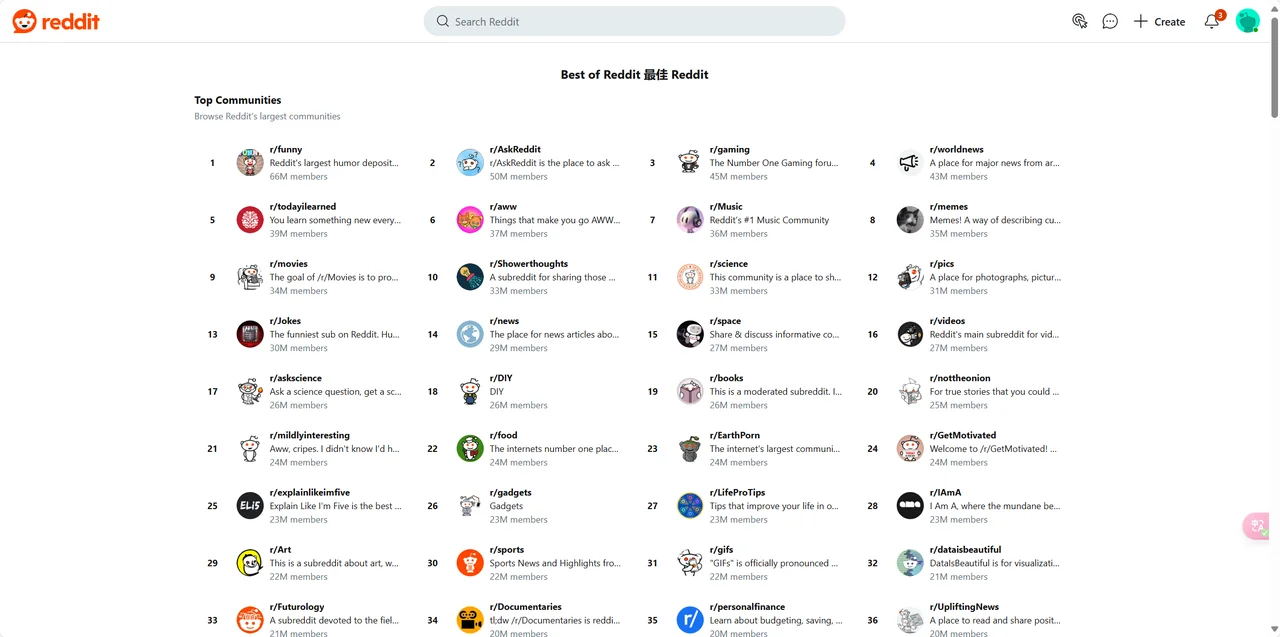The image size is (1280, 637).
Task: Click "Browse Reddit's largest communities" subtitle
Action: click(267, 116)
